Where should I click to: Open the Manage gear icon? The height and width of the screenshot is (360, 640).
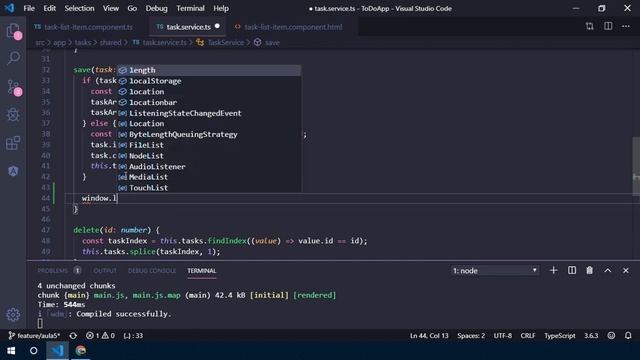(13, 314)
